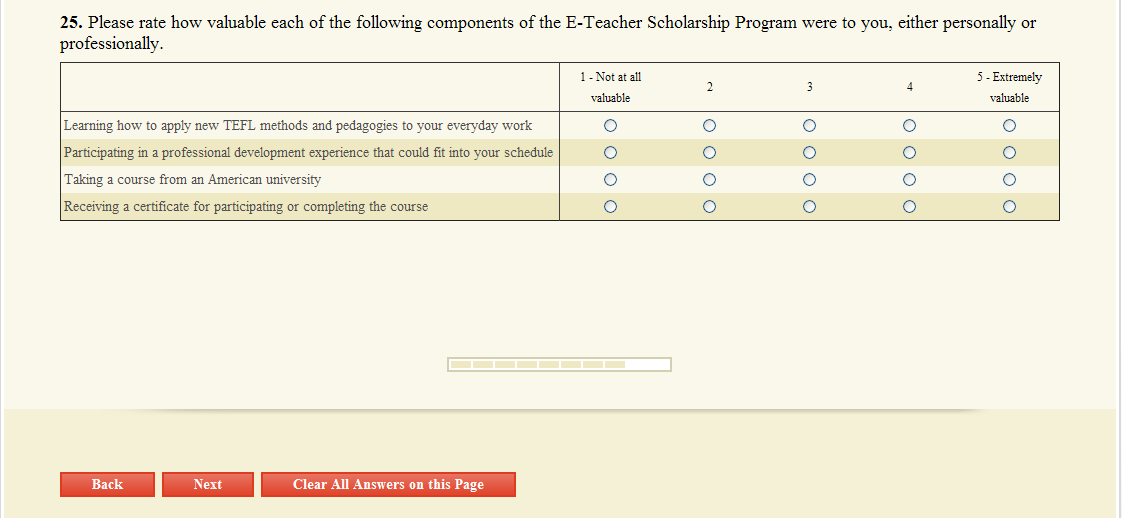Choose rating 2 for 'Taking a course from an American university'
The width and height of the screenshot is (1122, 518).
pos(710,180)
